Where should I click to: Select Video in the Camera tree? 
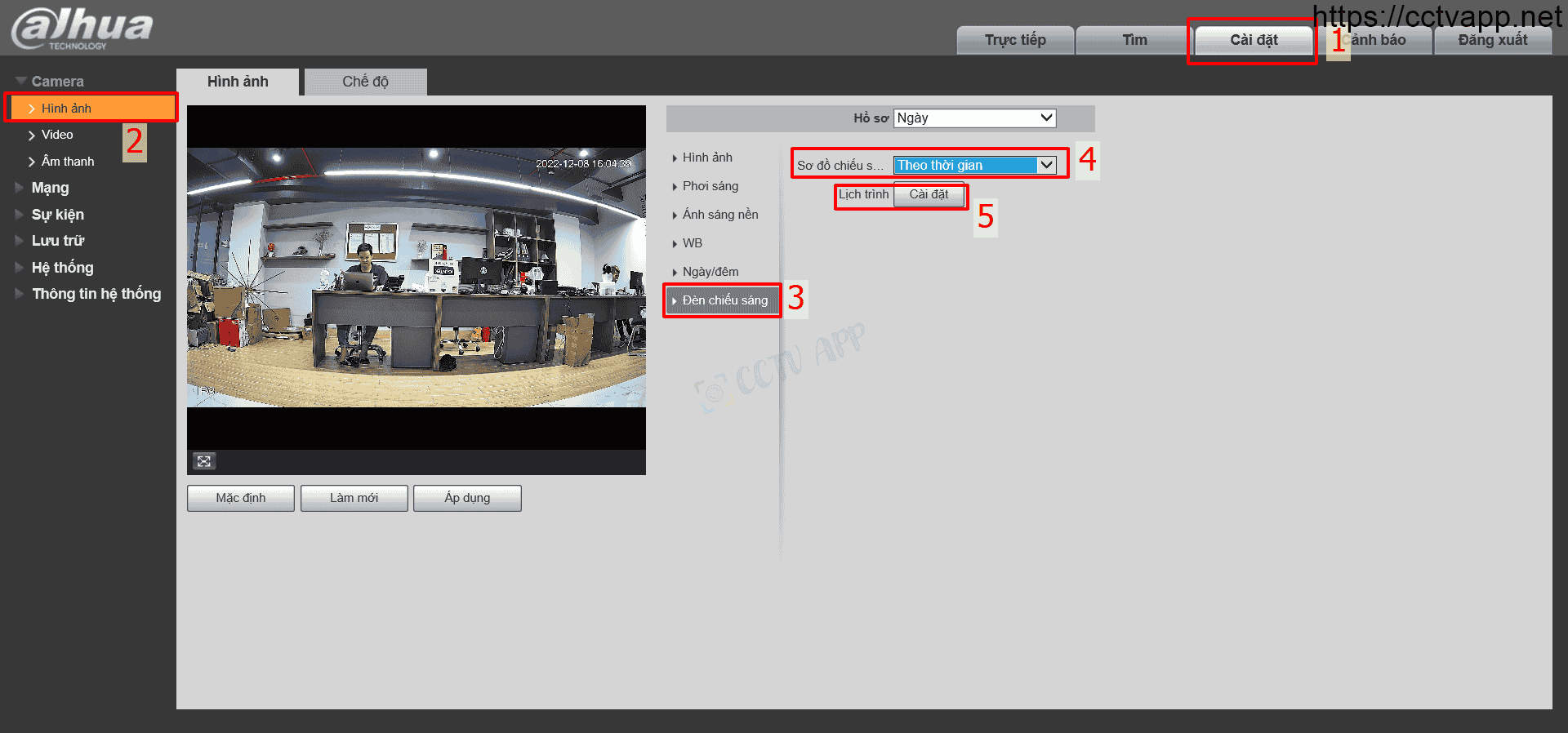click(x=57, y=135)
